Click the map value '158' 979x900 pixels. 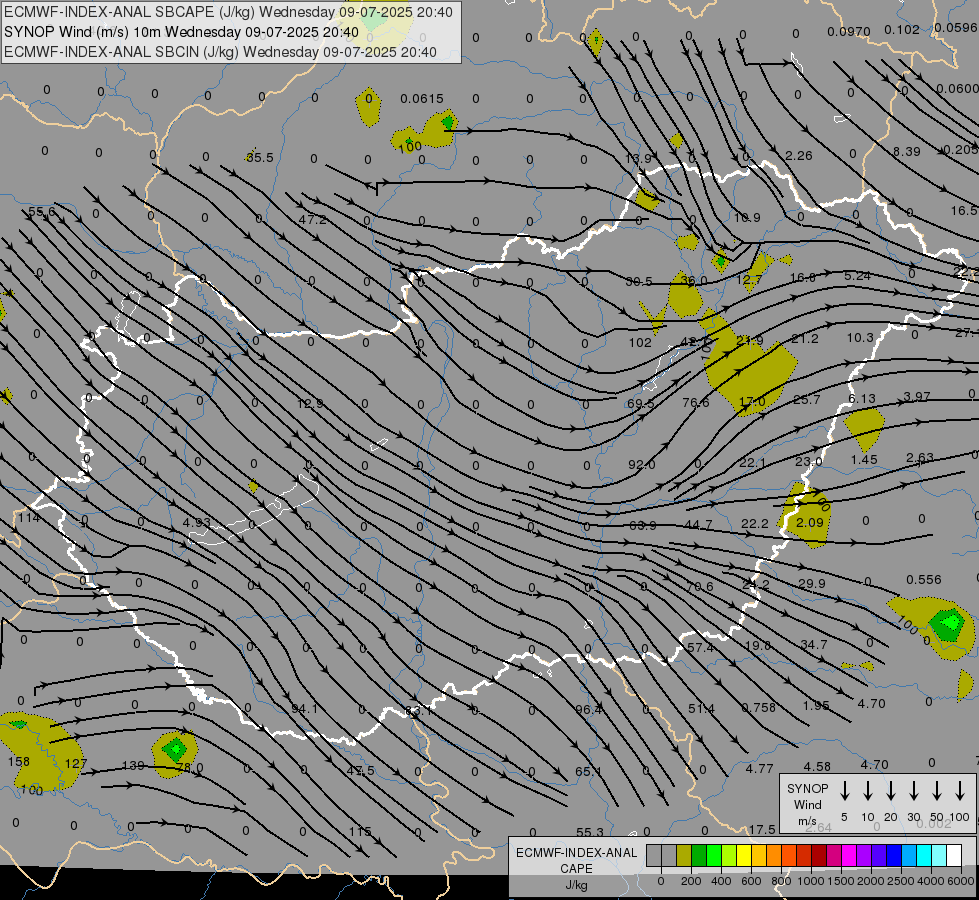pyautogui.click(x=19, y=761)
